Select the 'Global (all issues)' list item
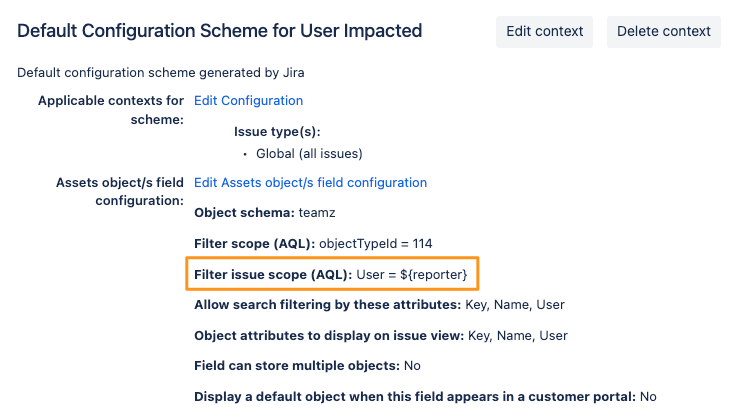The image size is (729, 413). 309,154
